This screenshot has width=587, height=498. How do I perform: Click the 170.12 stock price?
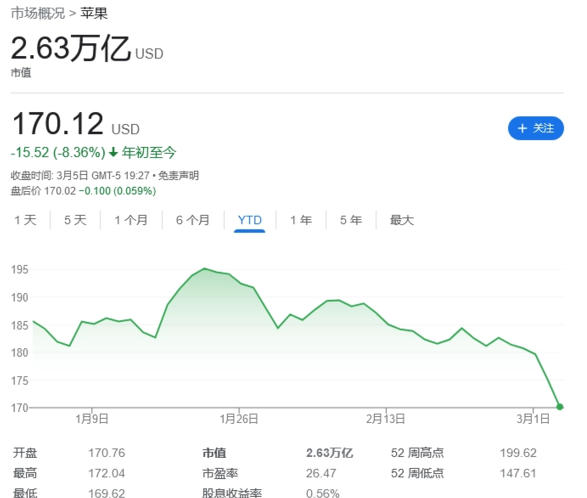(x=58, y=124)
